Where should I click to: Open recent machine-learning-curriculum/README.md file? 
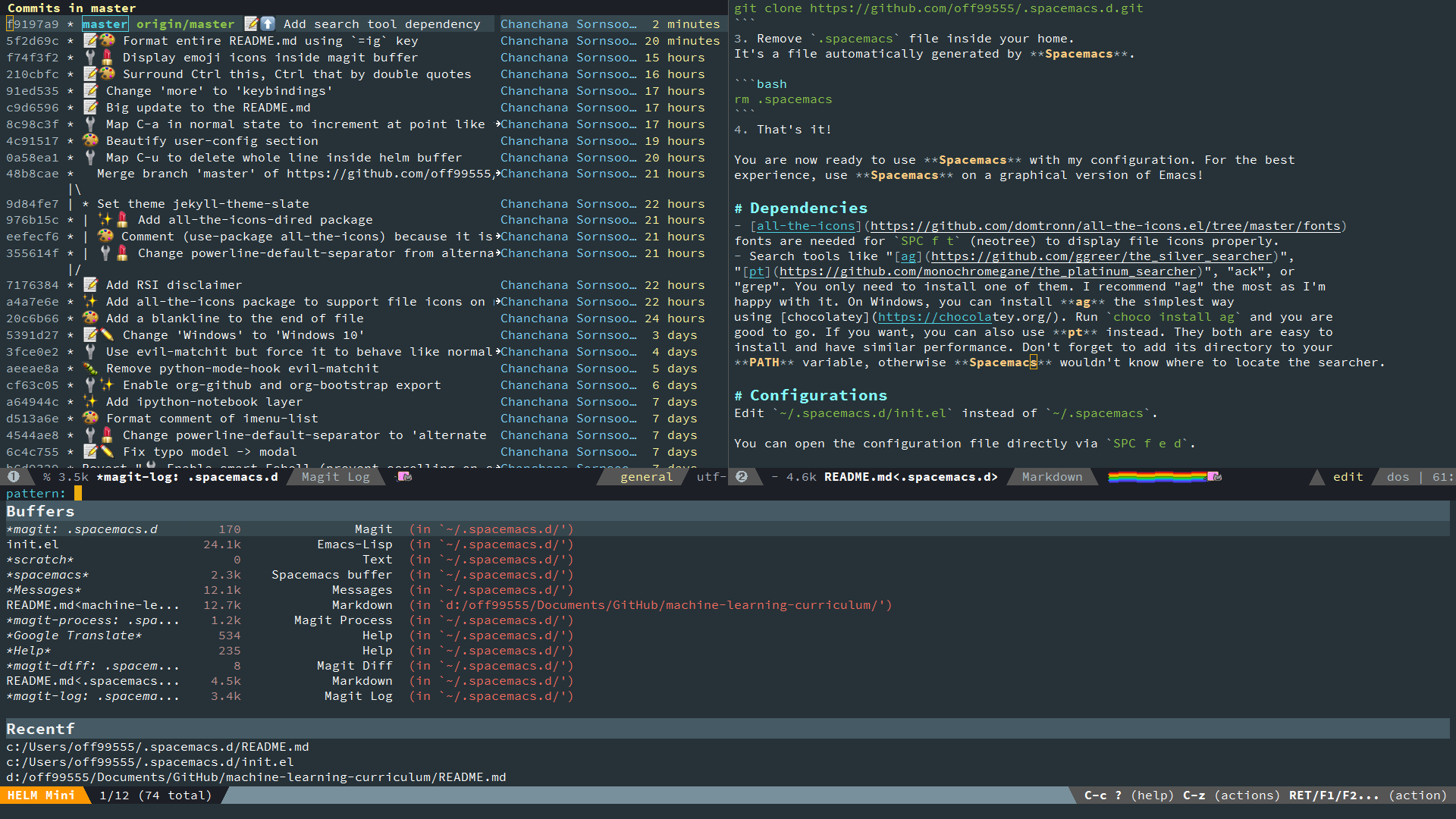[256, 777]
